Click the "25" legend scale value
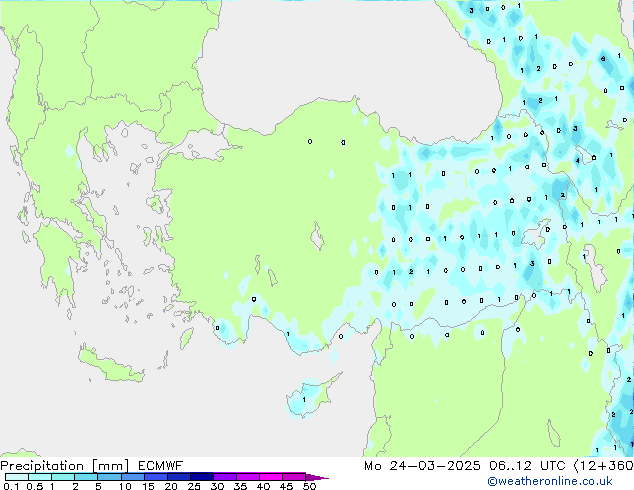This screenshot has width=634, height=490. coord(194,486)
